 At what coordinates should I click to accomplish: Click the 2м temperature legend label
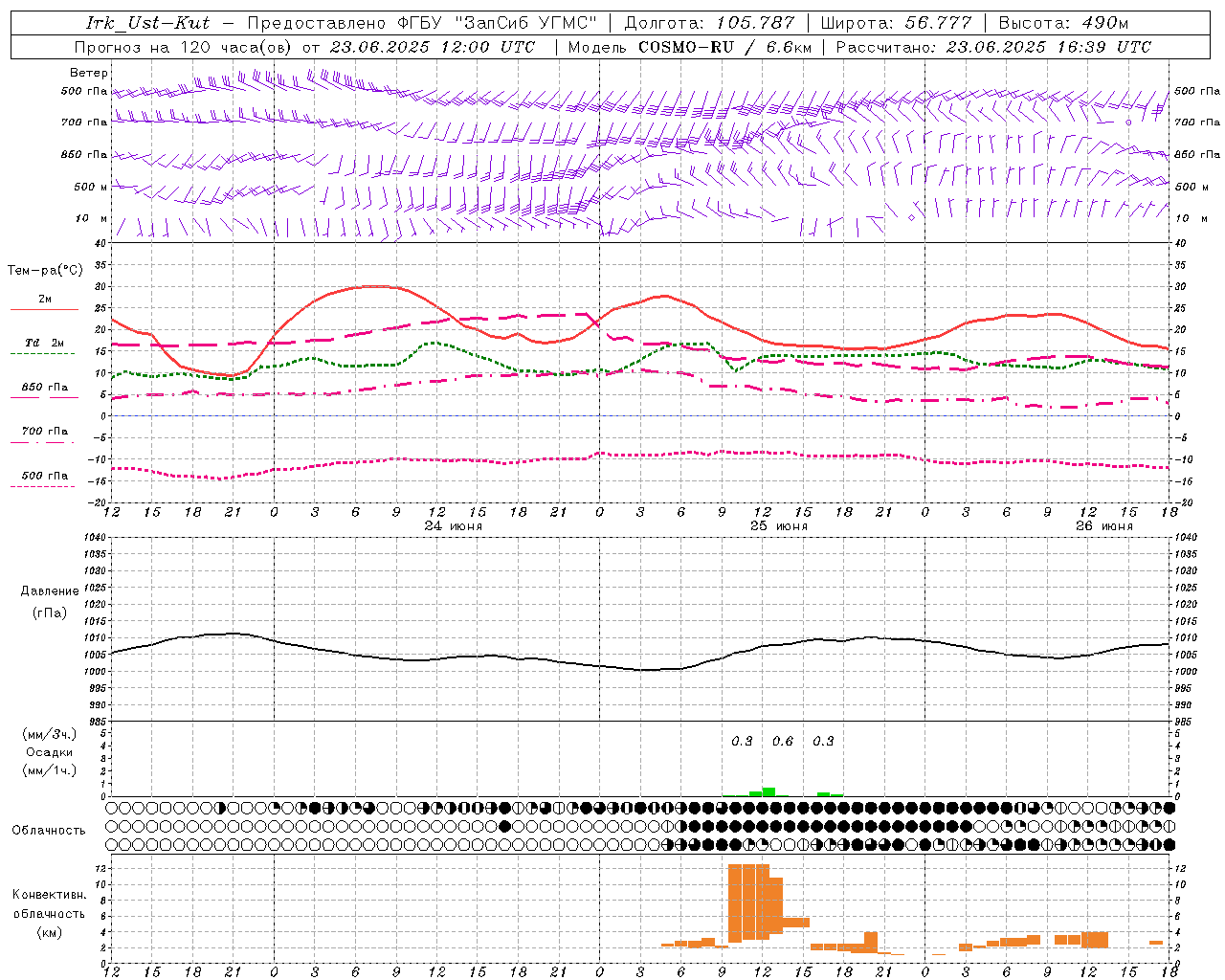45,300
